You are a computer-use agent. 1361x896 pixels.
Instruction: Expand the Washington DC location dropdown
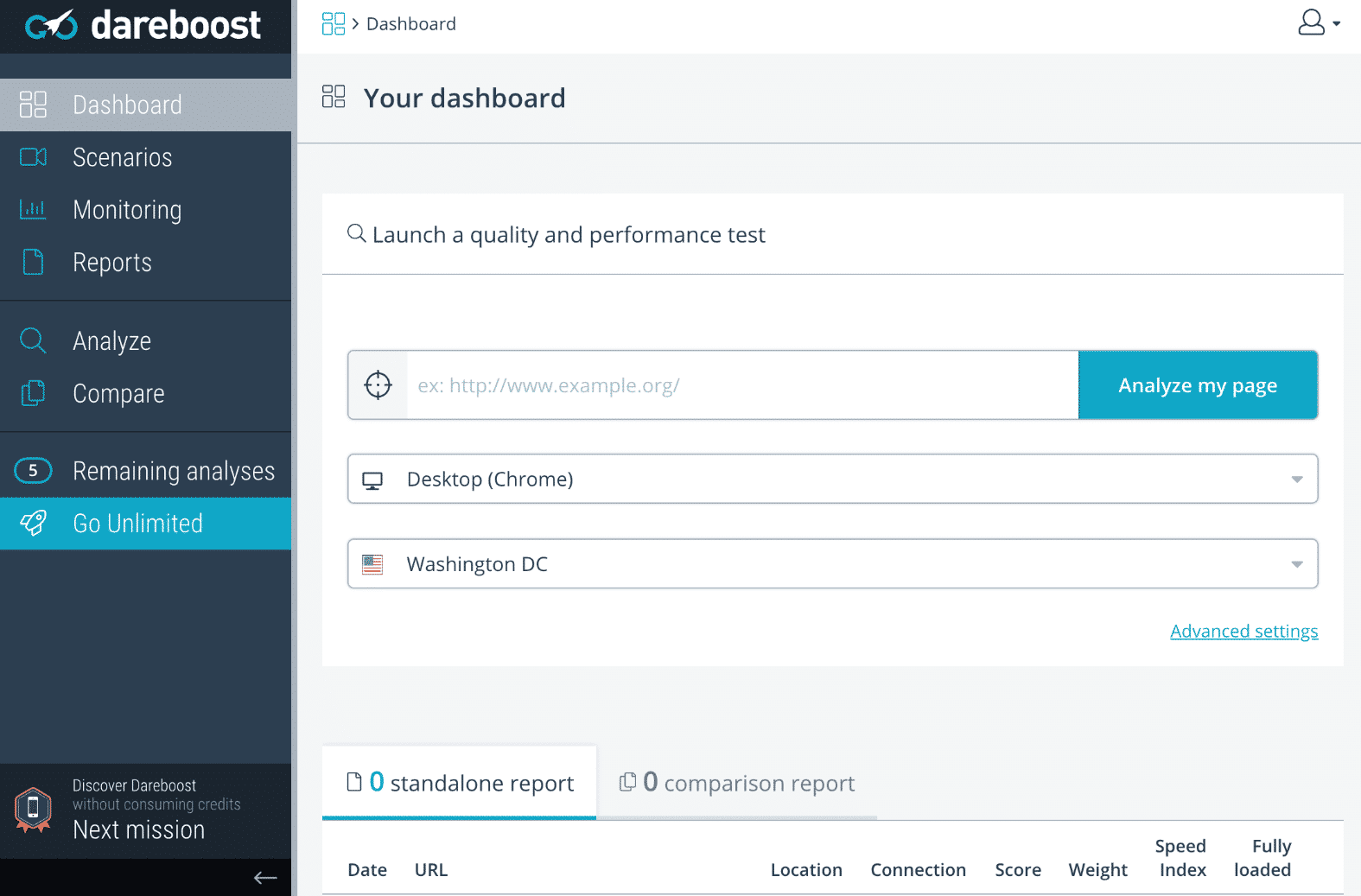pyautogui.click(x=832, y=564)
